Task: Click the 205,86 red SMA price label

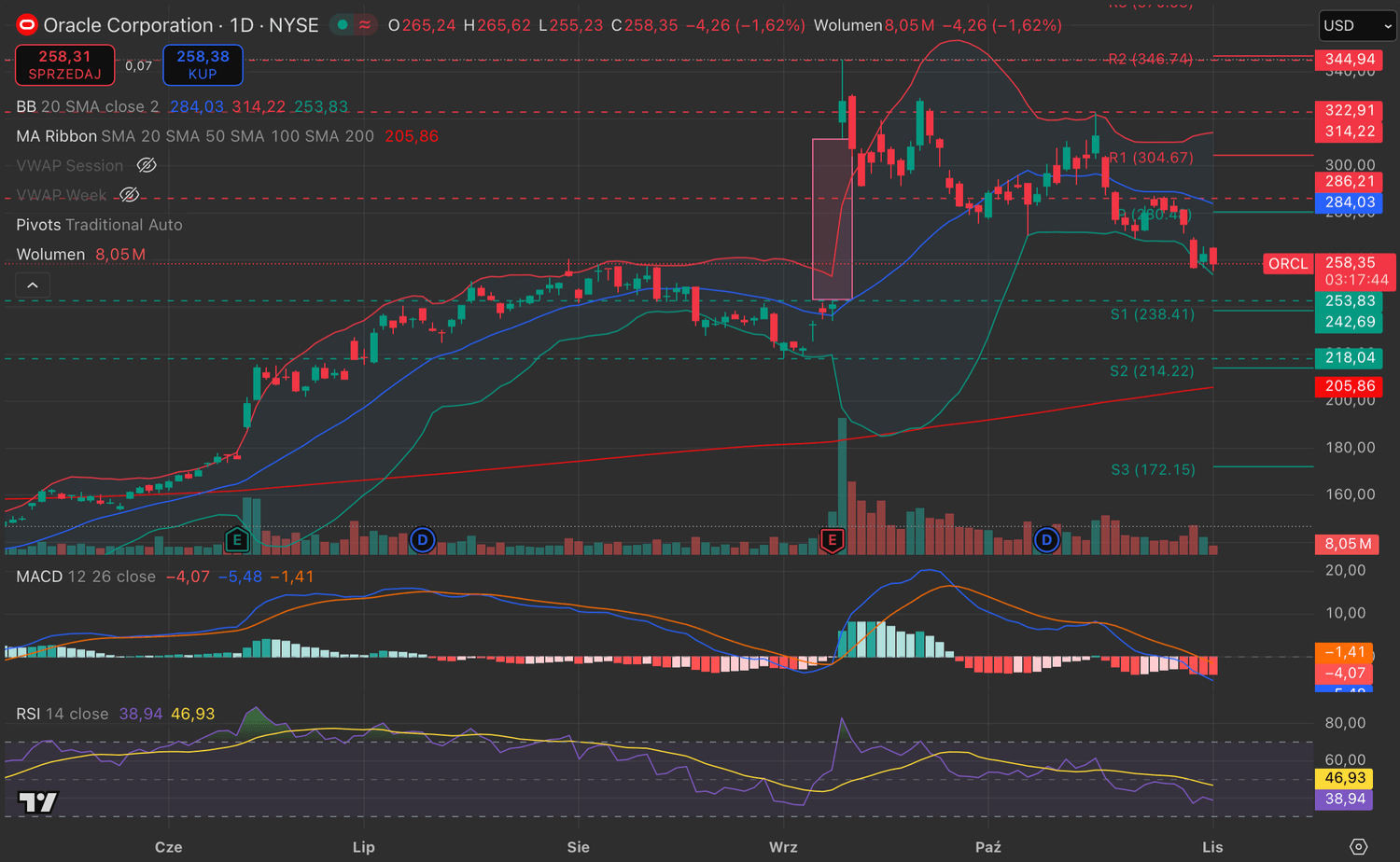Action: (x=1350, y=386)
